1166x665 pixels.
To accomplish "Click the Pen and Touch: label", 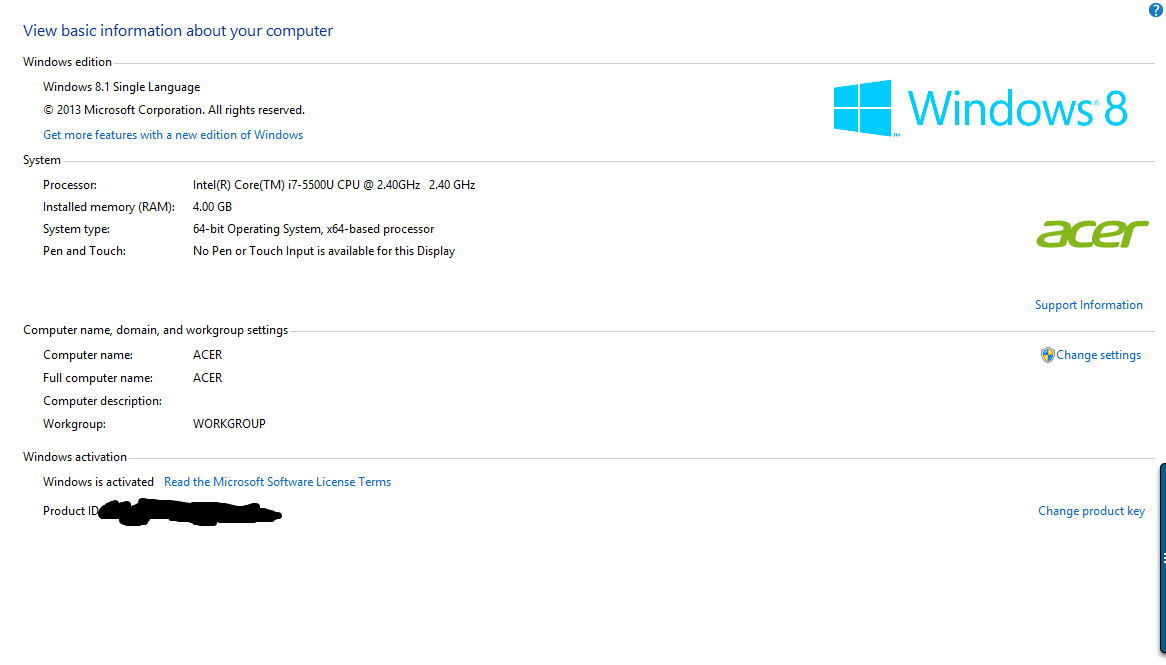I will pyautogui.click(x=84, y=251).
